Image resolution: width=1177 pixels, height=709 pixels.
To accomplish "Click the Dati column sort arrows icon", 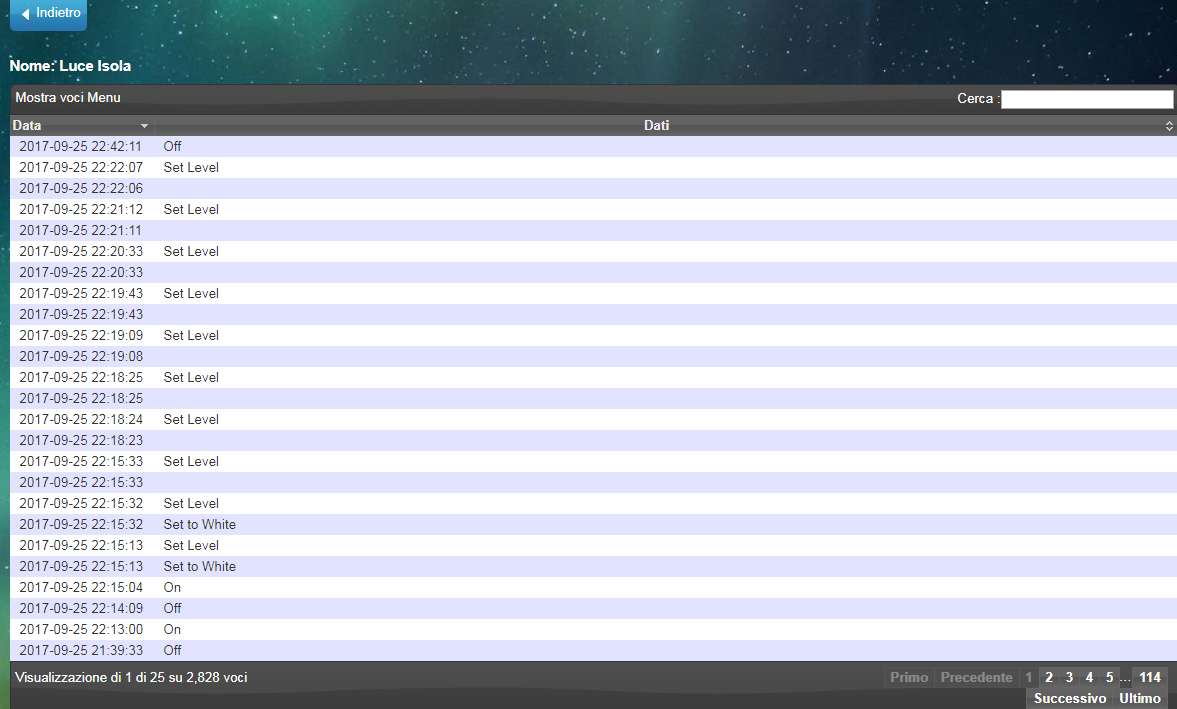I will pos(1169,126).
